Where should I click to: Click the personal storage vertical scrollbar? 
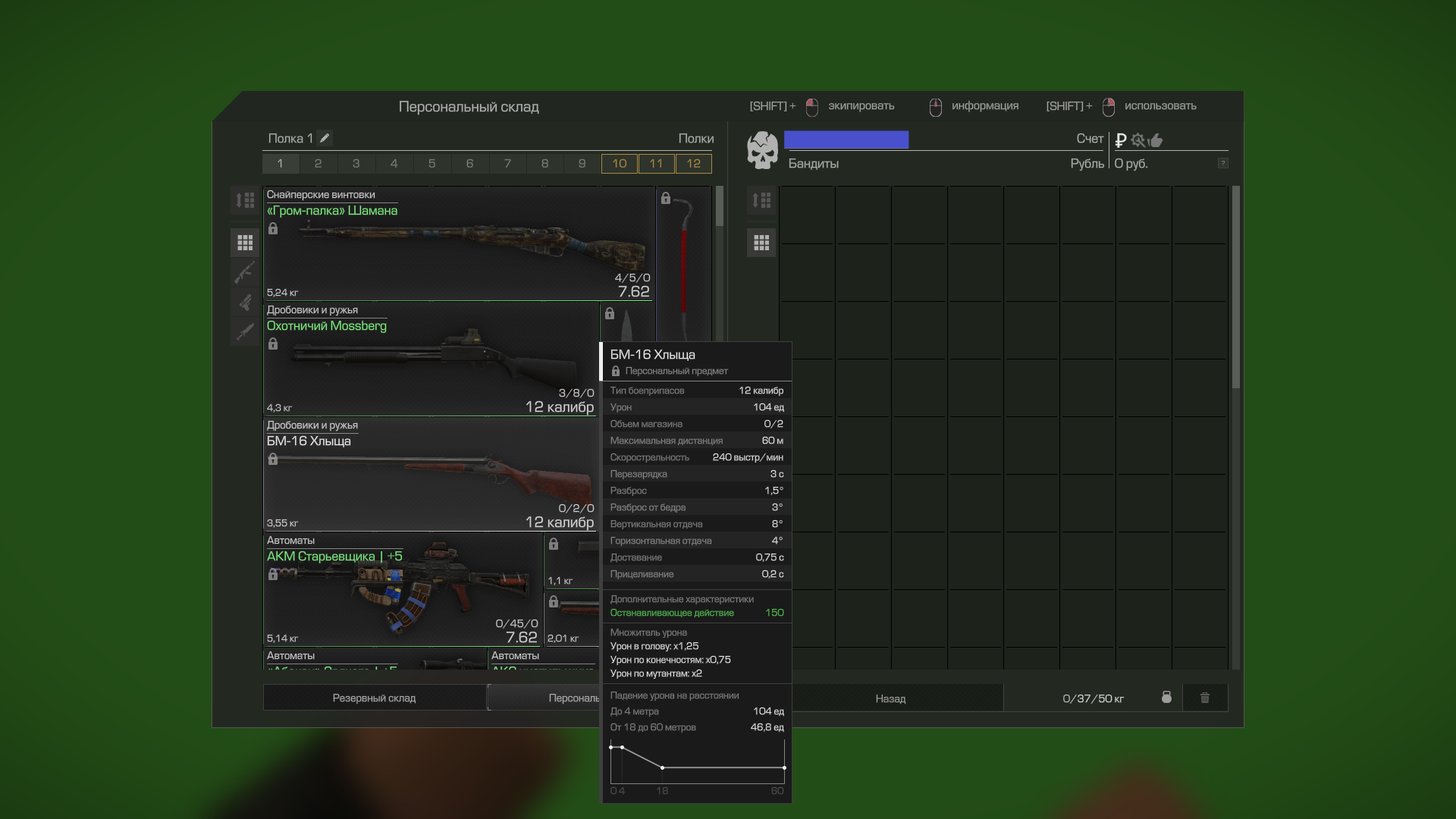pyautogui.click(x=720, y=206)
